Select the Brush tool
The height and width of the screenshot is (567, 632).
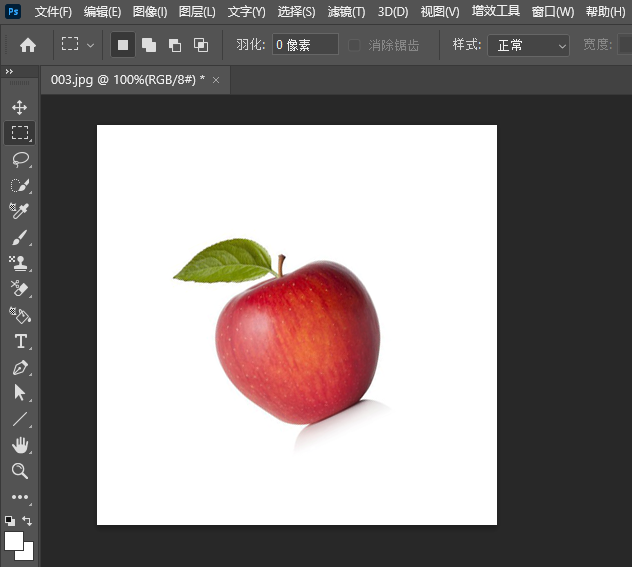click(x=19, y=237)
